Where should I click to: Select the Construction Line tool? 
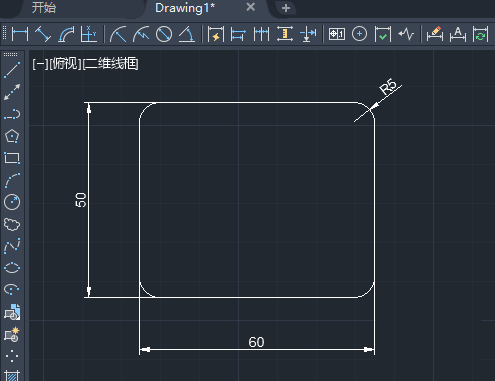point(12,92)
